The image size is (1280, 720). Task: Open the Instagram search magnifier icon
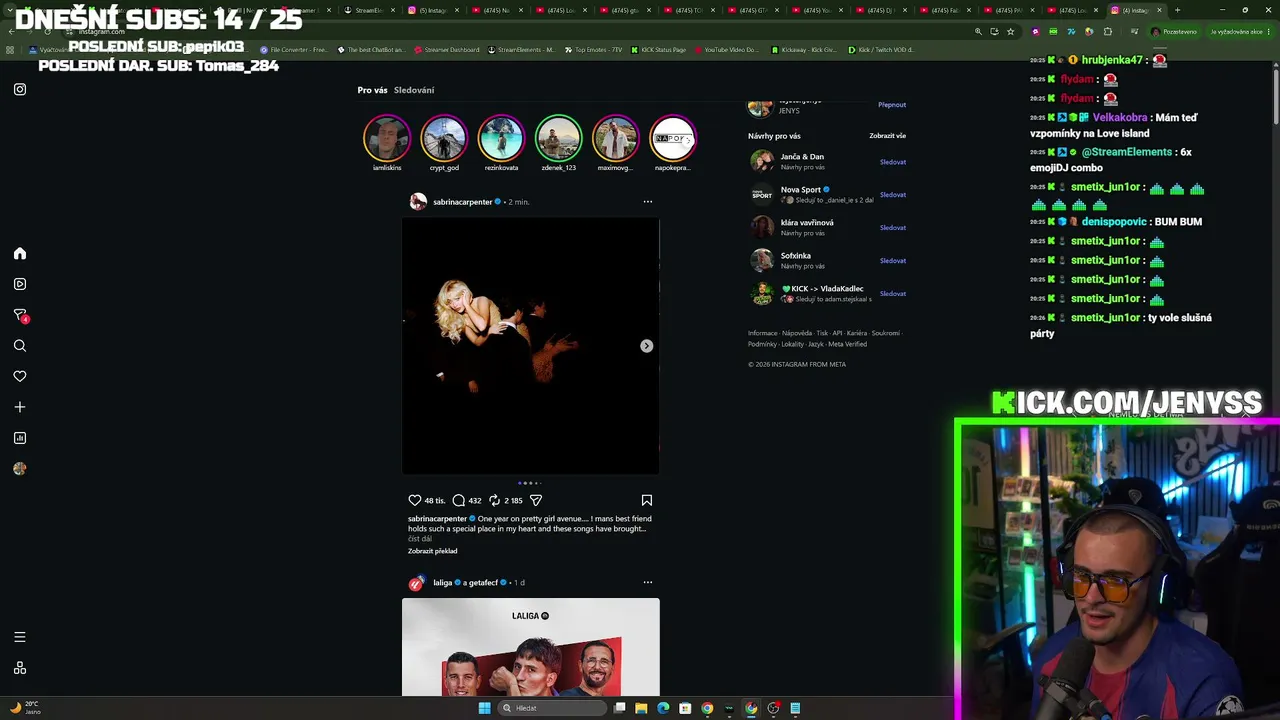[x=20, y=346]
